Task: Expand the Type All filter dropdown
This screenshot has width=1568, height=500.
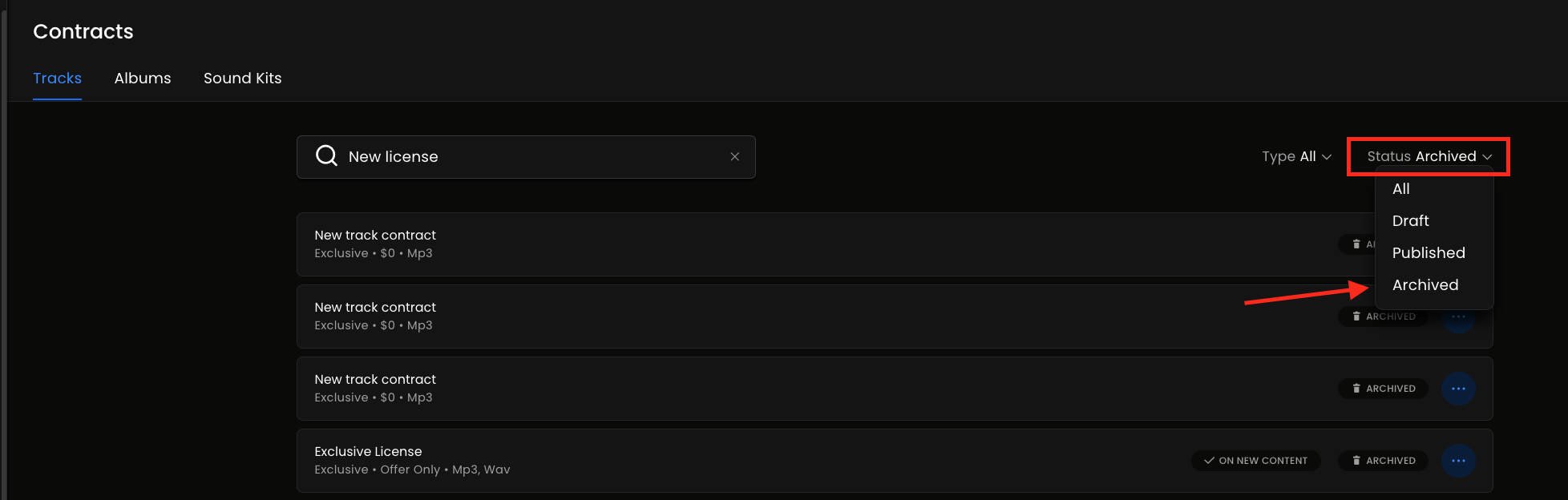Action: pos(1296,156)
